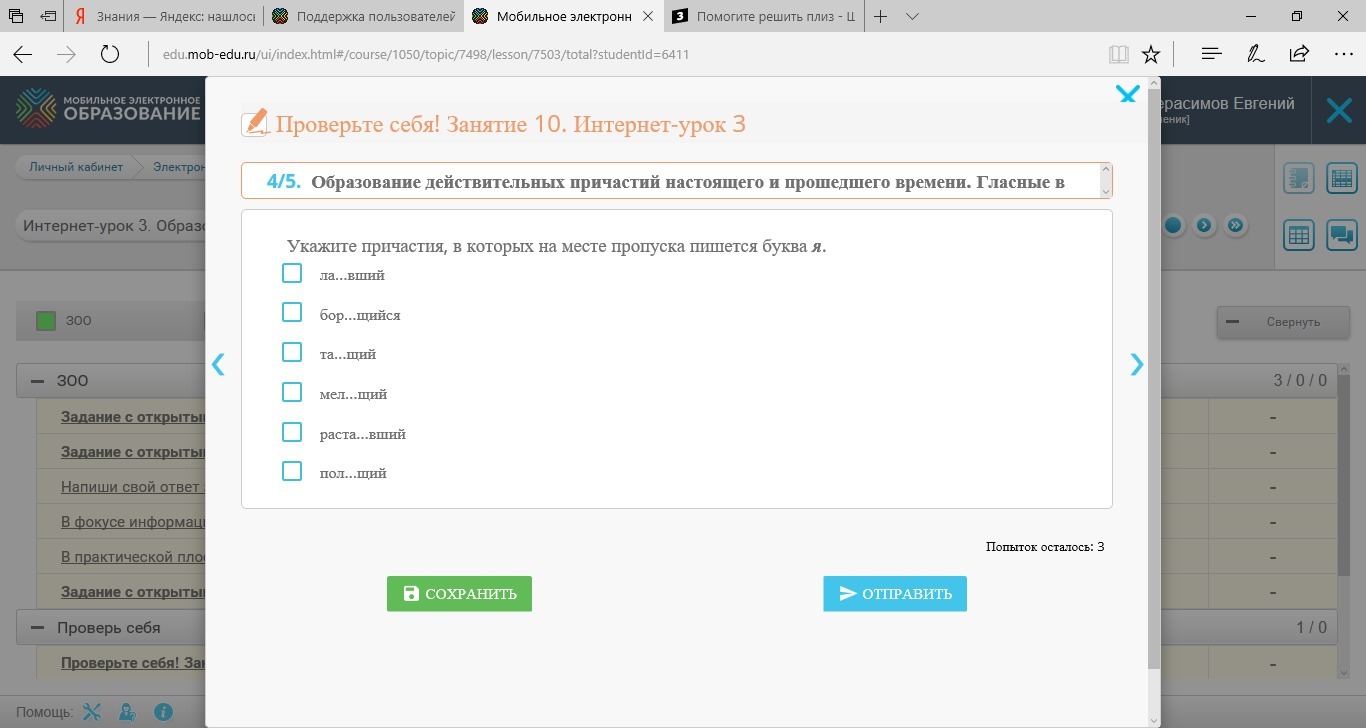
Task: Check the box for 'бор...щийся'
Action: click(292, 313)
